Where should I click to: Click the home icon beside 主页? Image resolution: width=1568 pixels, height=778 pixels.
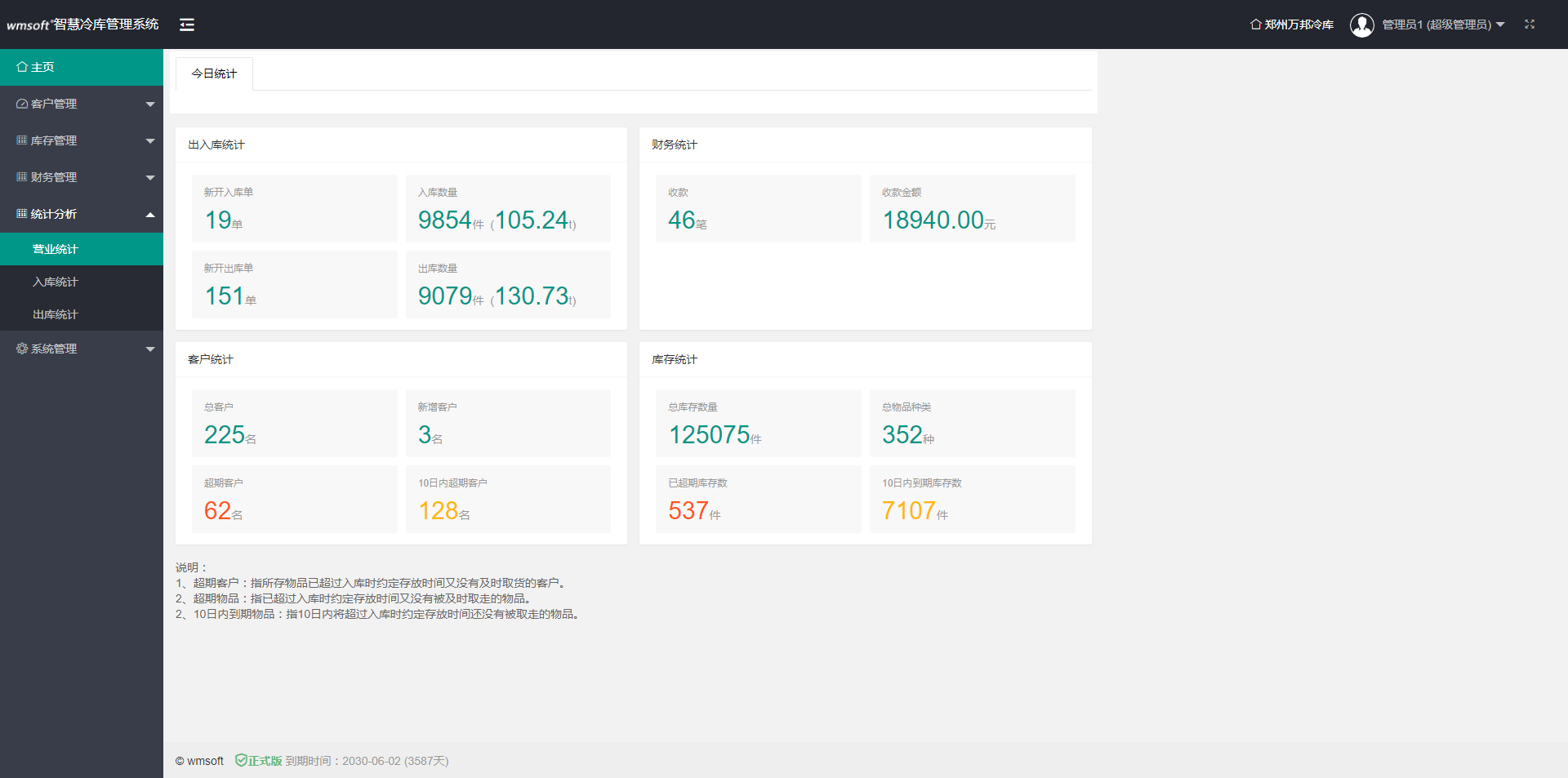pos(22,67)
